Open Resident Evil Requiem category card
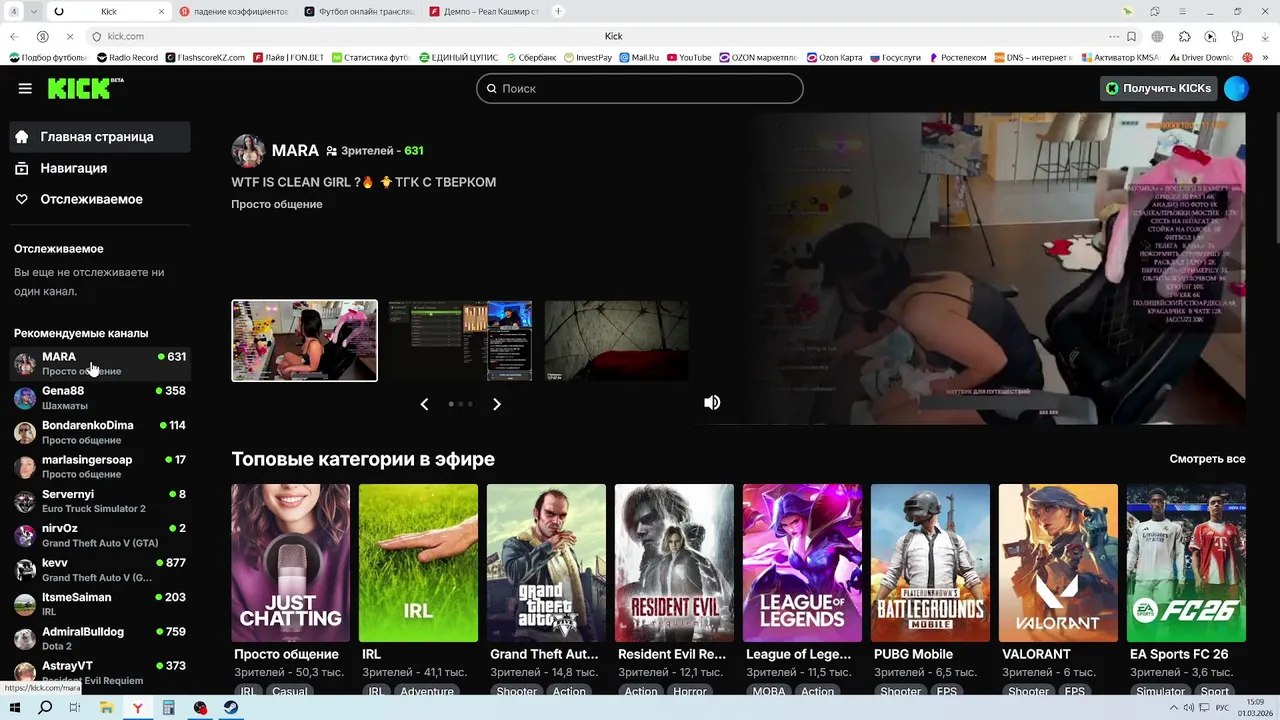Screen dimensions: 1280x720 click(x=674, y=563)
